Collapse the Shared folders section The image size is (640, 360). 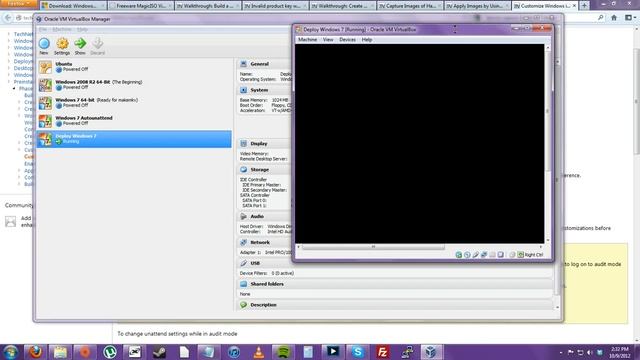[267, 284]
